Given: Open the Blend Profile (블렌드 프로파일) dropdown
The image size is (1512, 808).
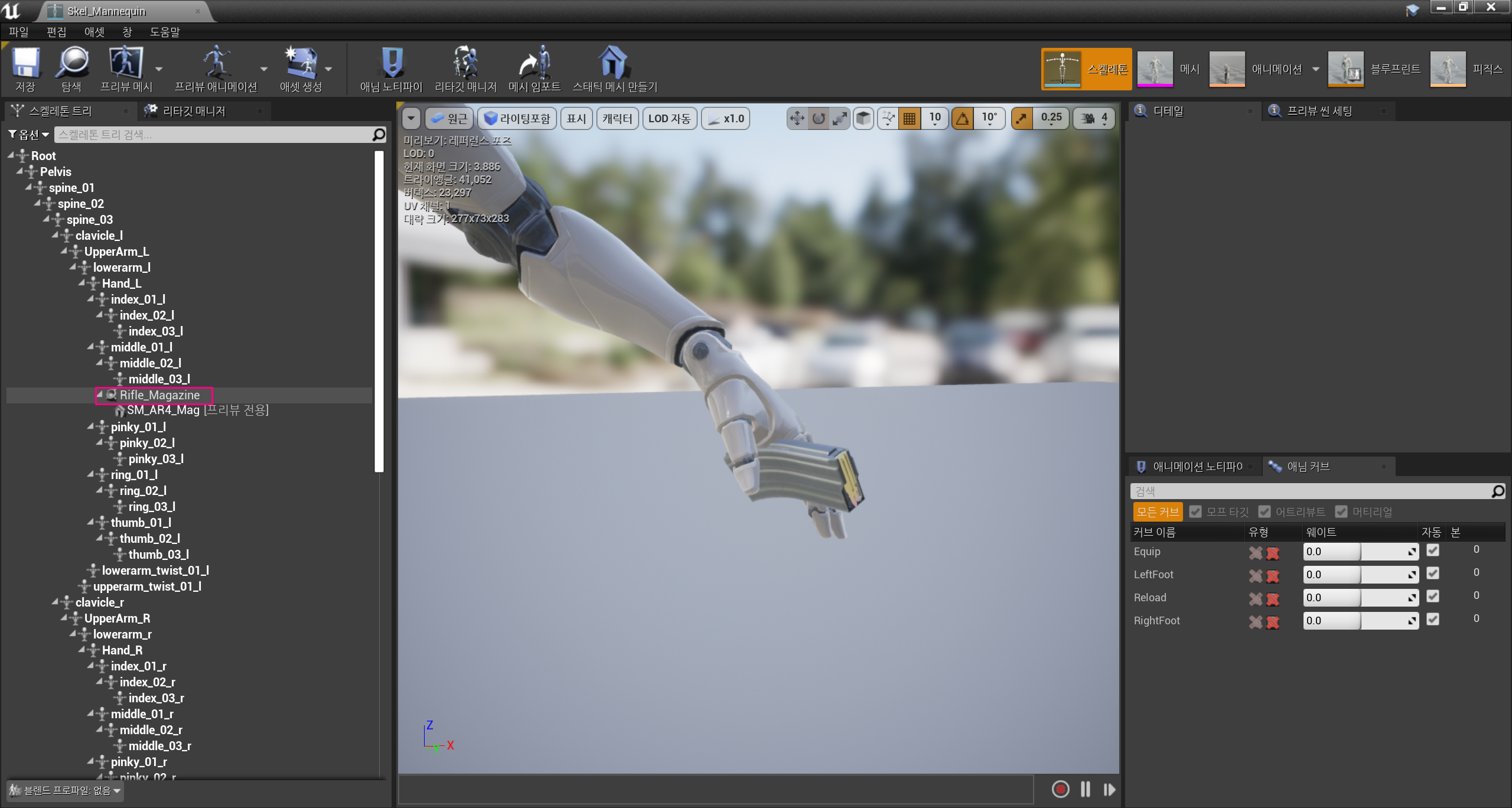Looking at the screenshot, I should point(66,790).
